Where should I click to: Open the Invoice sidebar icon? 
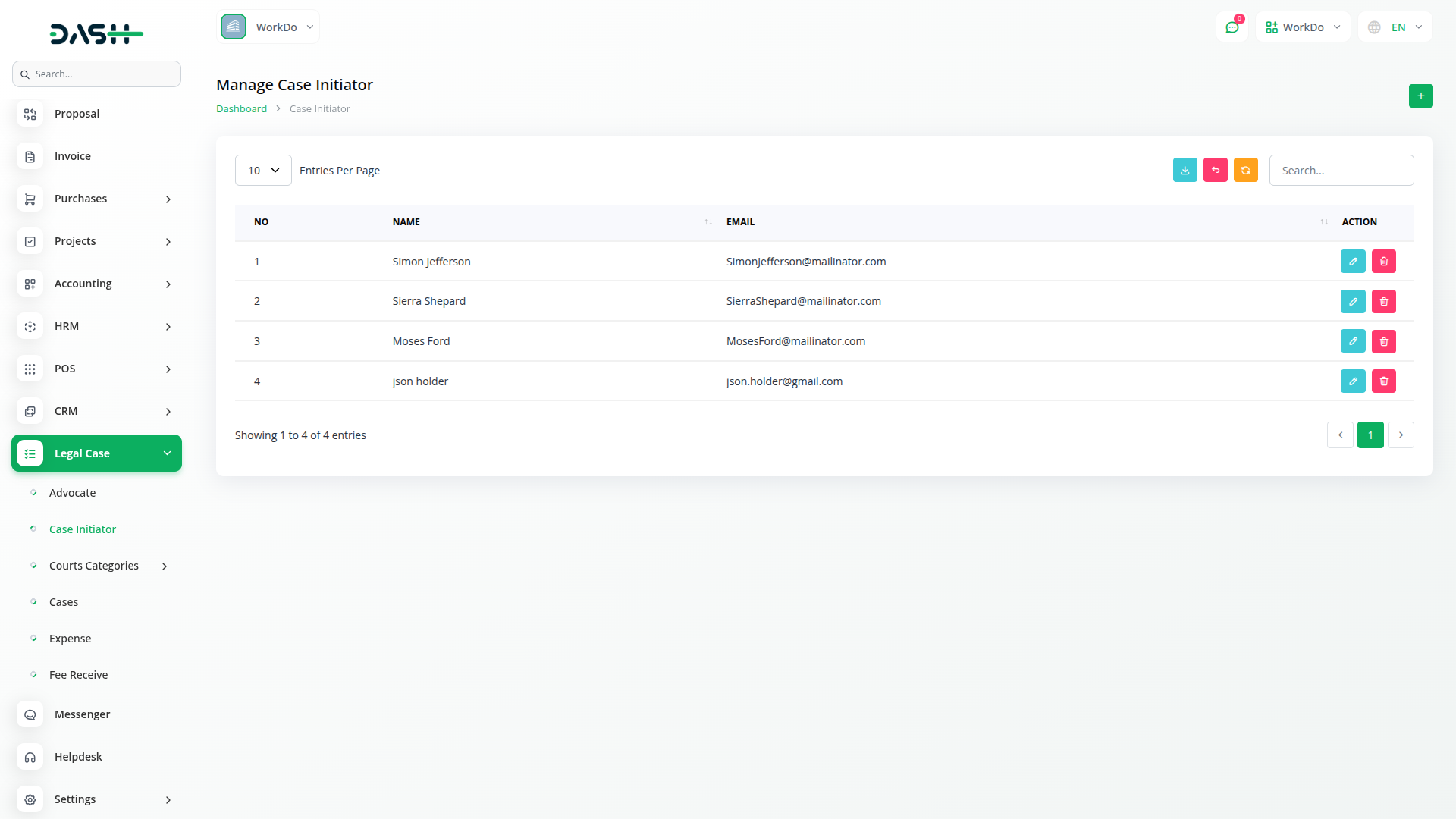[x=30, y=156]
